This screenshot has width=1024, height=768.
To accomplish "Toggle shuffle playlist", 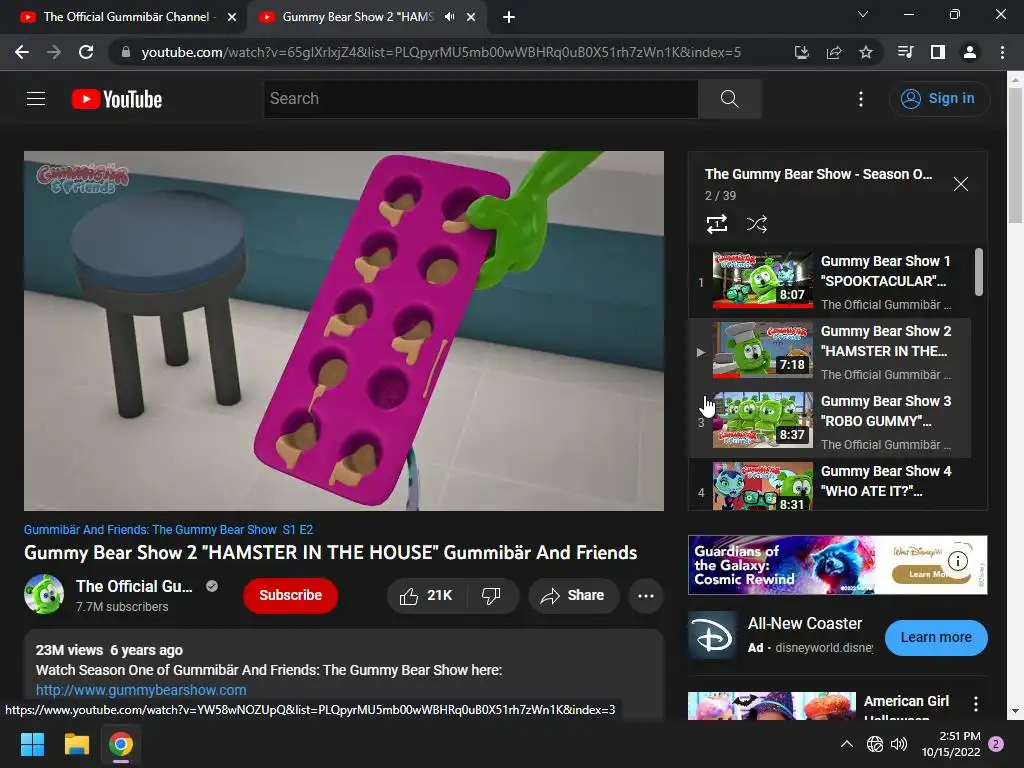I will pyautogui.click(x=756, y=224).
